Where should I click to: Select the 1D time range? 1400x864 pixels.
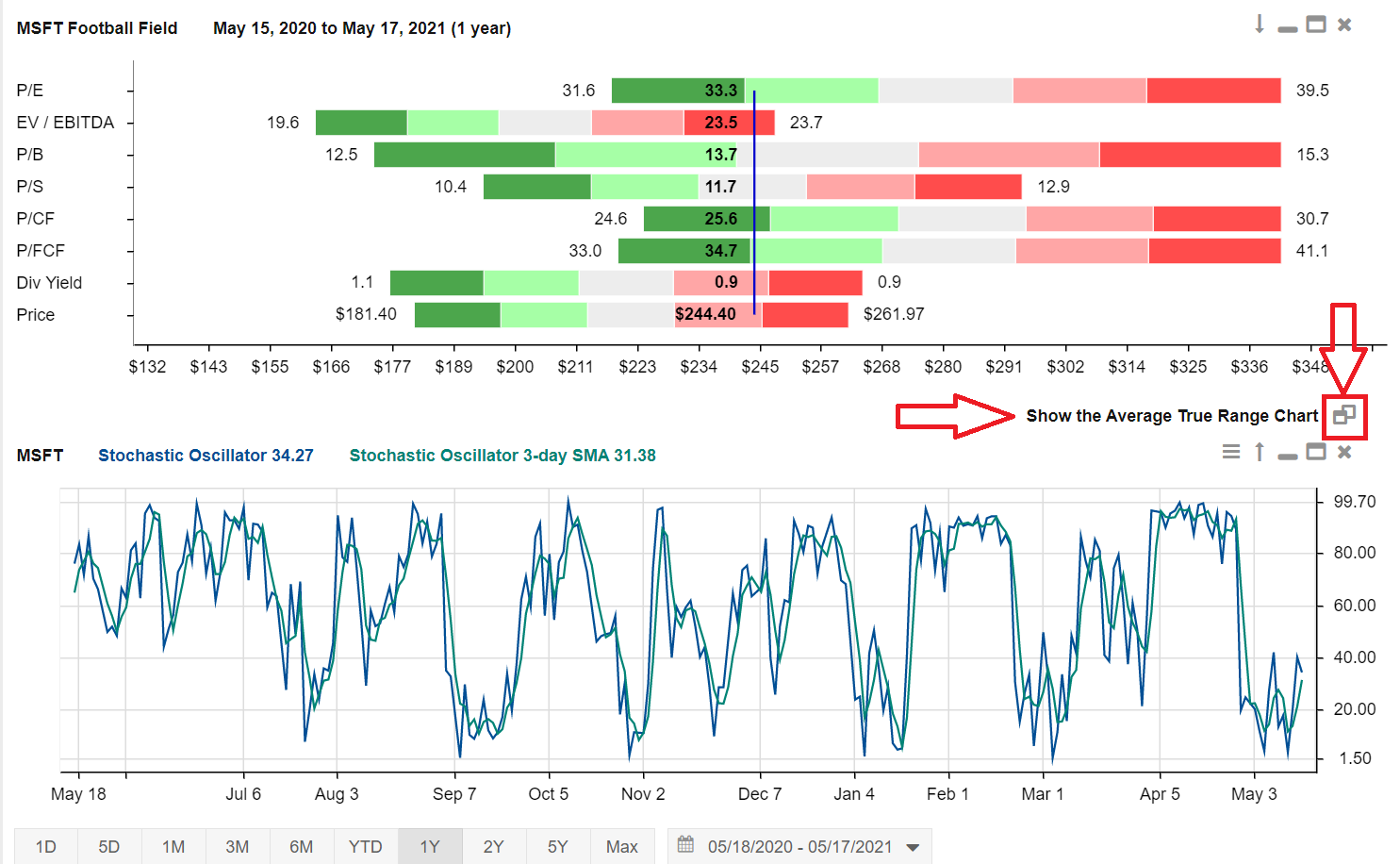pos(45,847)
